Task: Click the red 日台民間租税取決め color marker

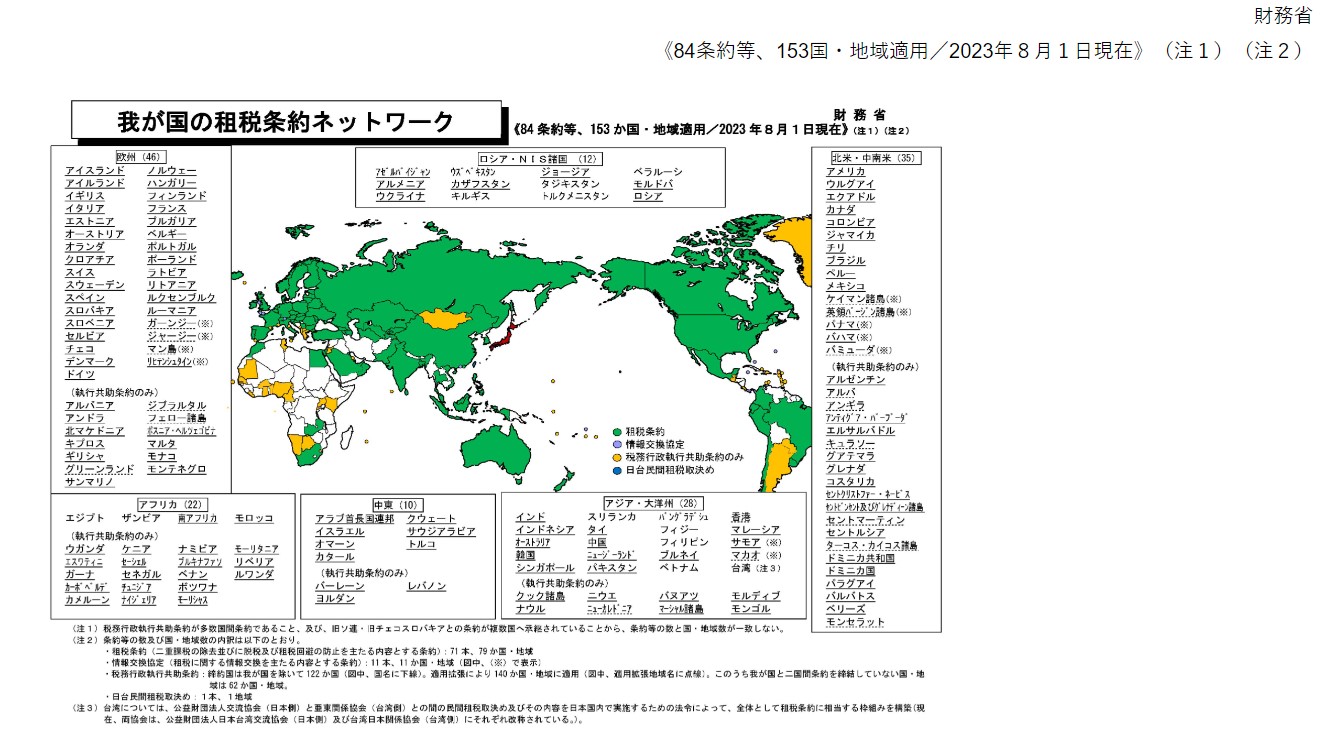Action: point(616,470)
